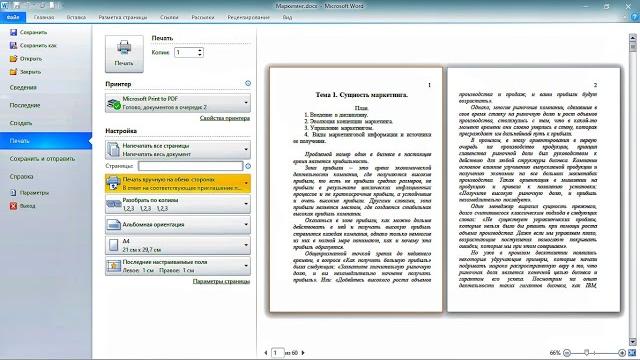Click the Save icon in the sidebar
Screen dimensions: 640x360
[13, 32]
